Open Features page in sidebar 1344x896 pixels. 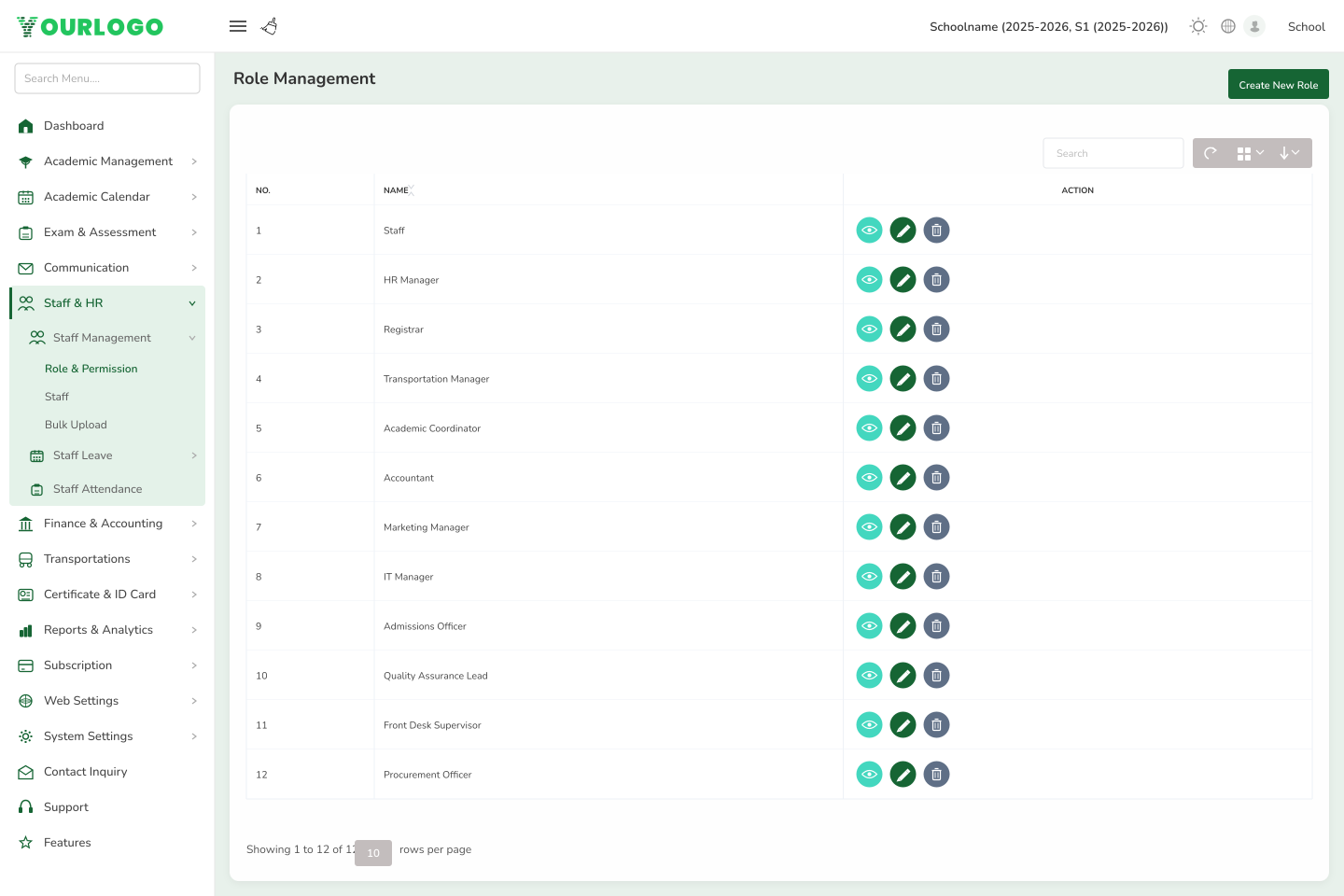point(107,843)
